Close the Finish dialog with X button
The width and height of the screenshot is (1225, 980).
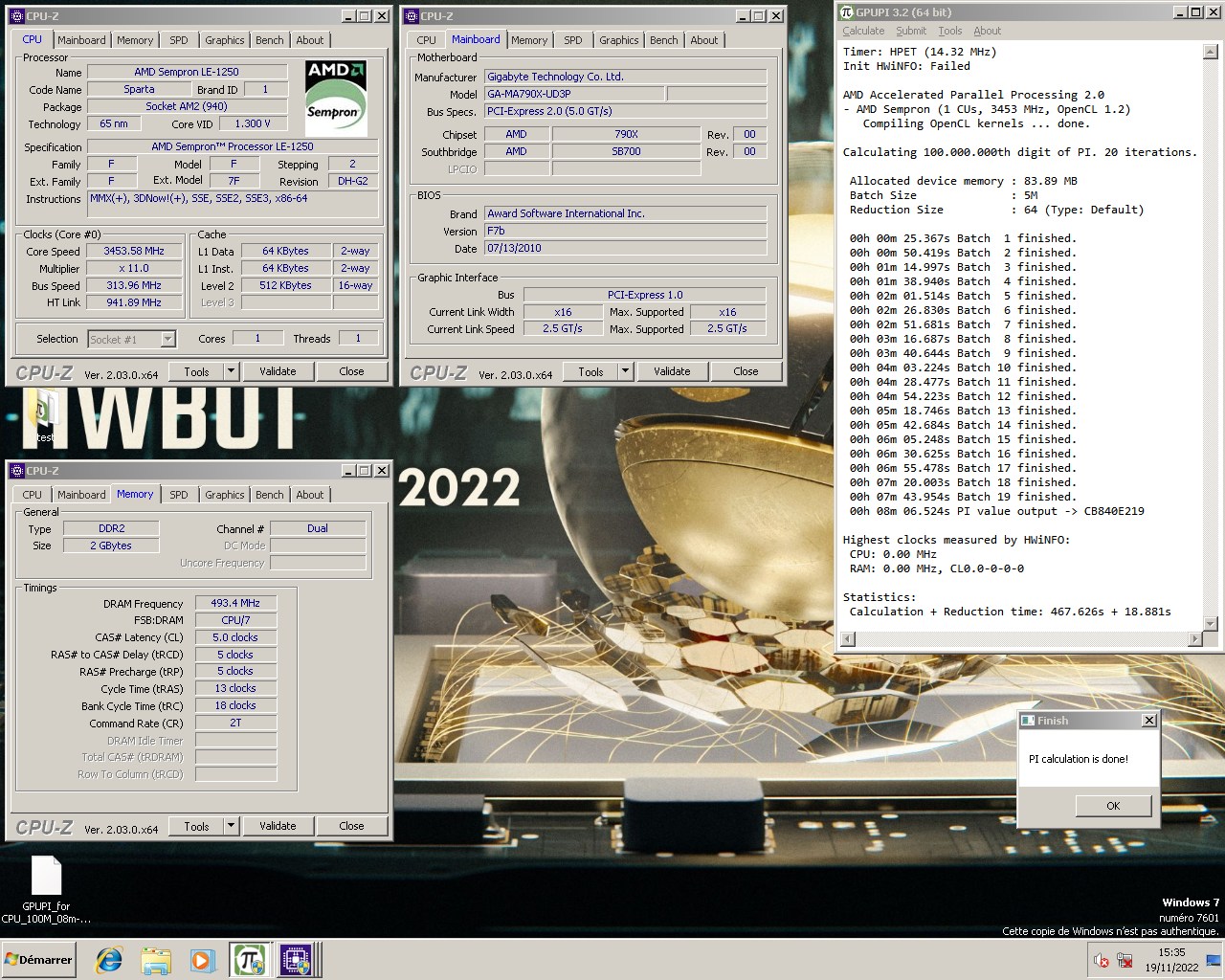click(1149, 721)
